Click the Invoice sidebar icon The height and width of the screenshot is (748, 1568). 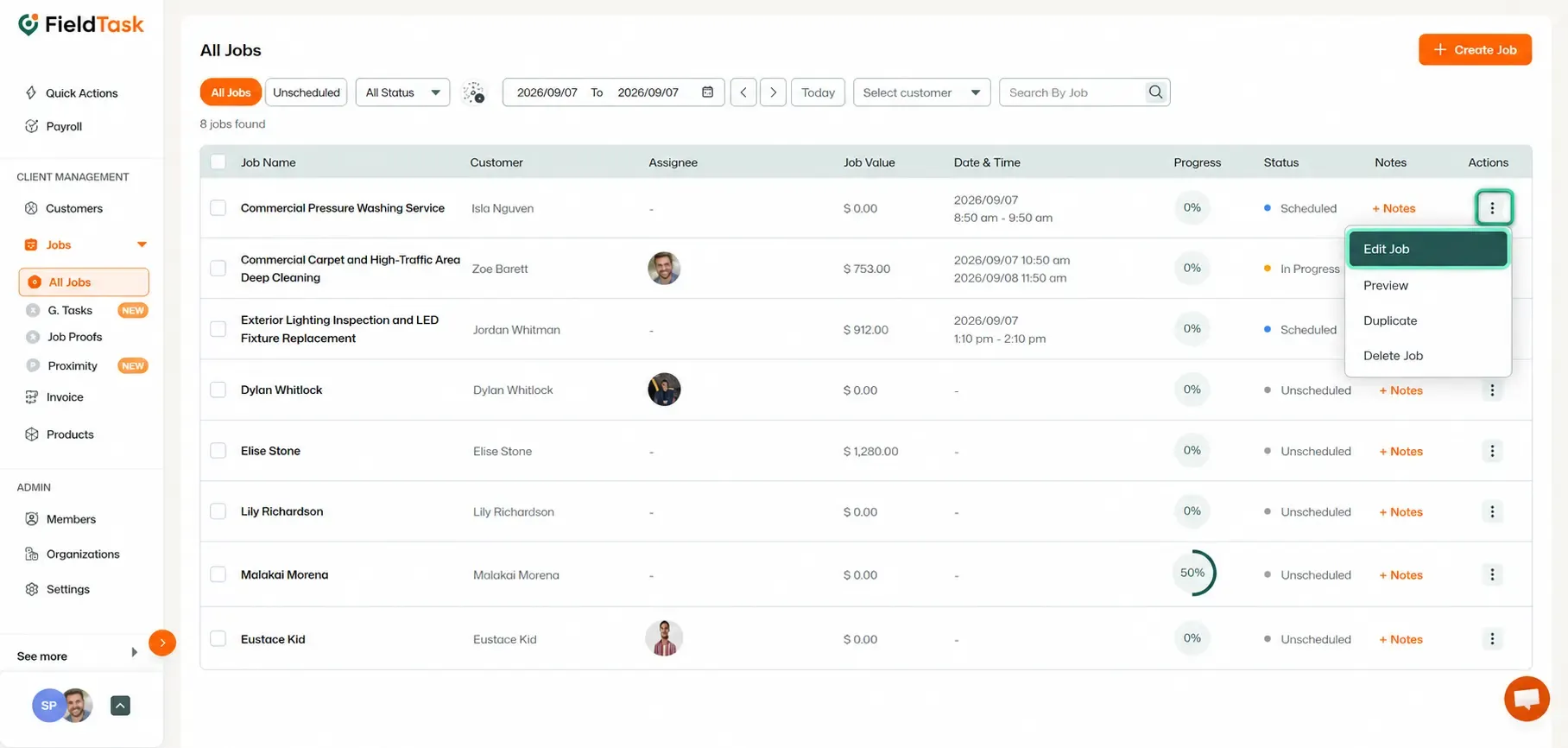pos(32,397)
